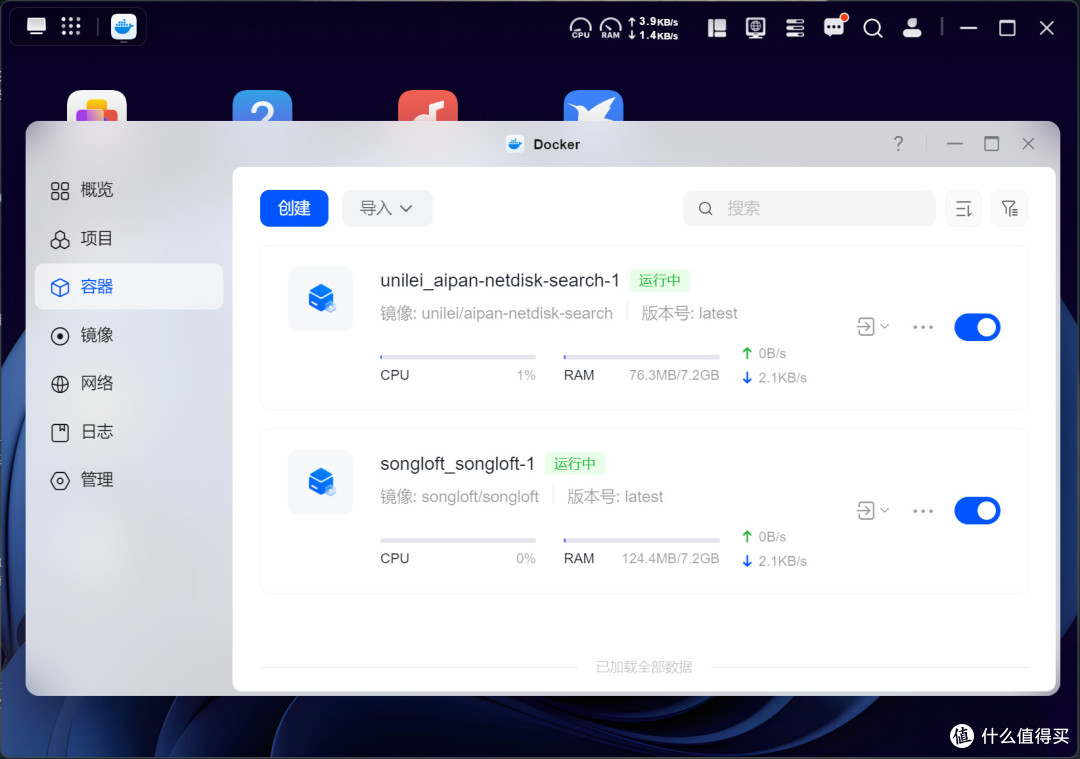Open more options for unilei_aipan-netdisk-search-1
1080x759 pixels.
click(x=923, y=327)
